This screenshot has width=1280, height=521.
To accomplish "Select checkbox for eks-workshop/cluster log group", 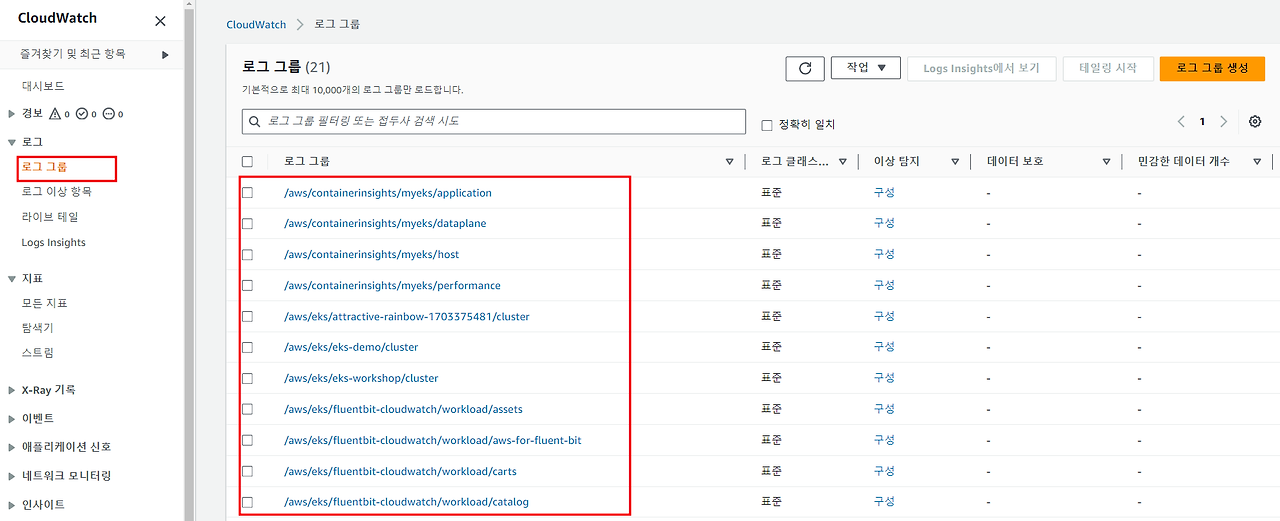I will 248,378.
